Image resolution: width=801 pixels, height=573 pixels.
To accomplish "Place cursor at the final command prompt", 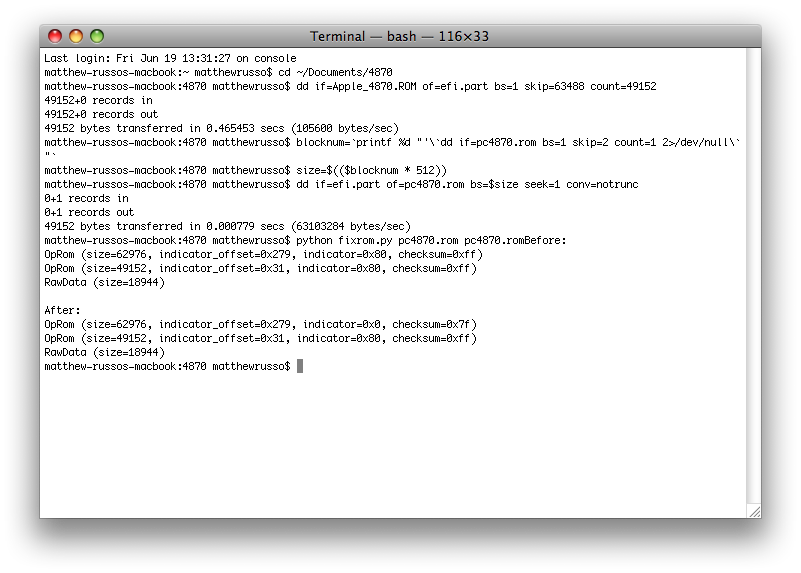I will coord(300,366).
